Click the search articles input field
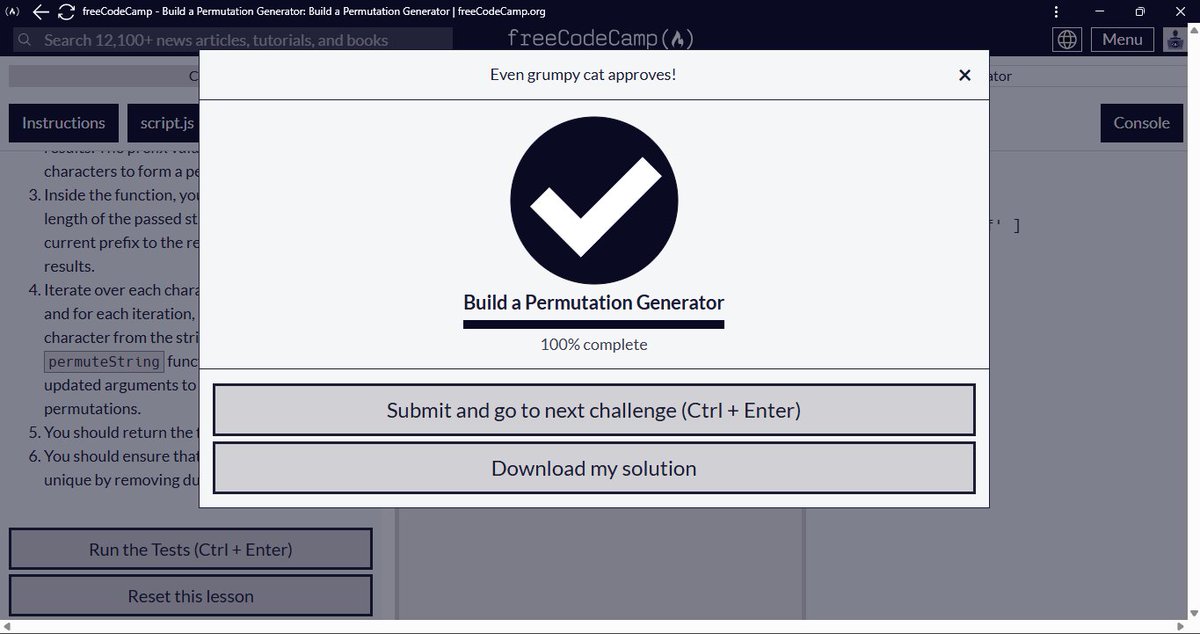 232,40
